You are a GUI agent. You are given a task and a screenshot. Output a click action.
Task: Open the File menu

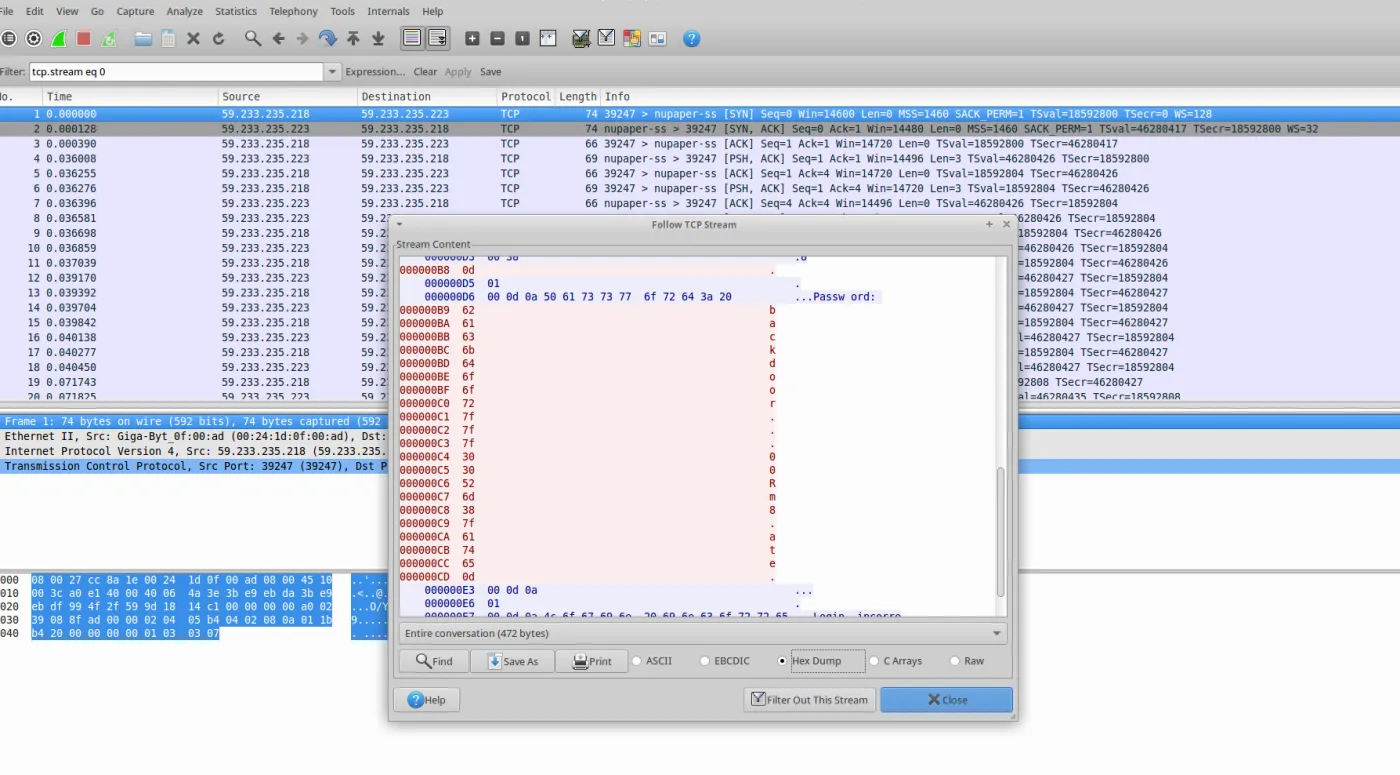pos(7,11)
